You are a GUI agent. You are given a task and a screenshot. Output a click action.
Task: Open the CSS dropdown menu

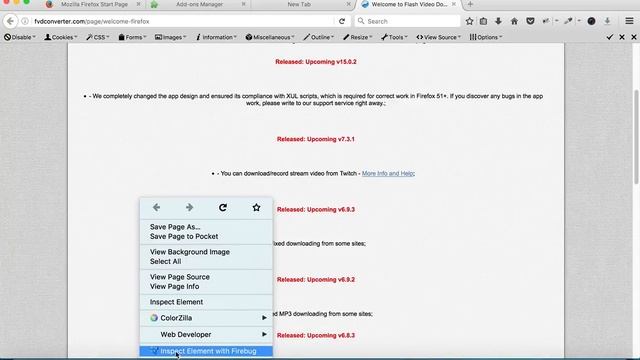98,37
